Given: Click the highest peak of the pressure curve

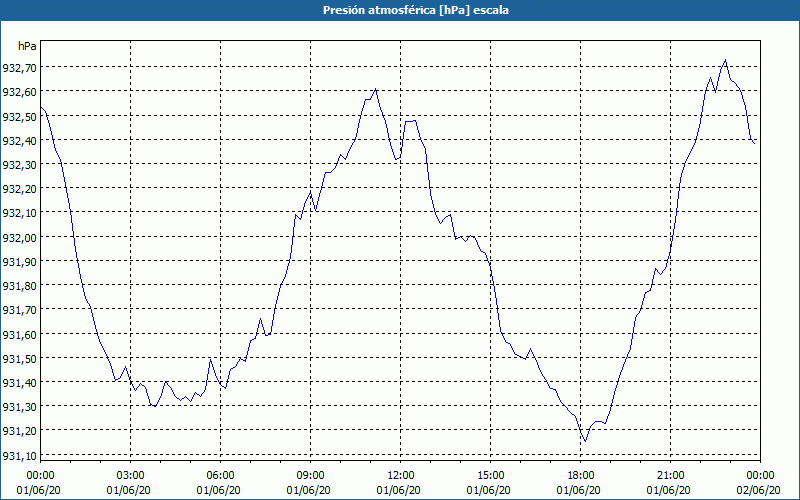Looking at the screenshot, I should (725, 60).
